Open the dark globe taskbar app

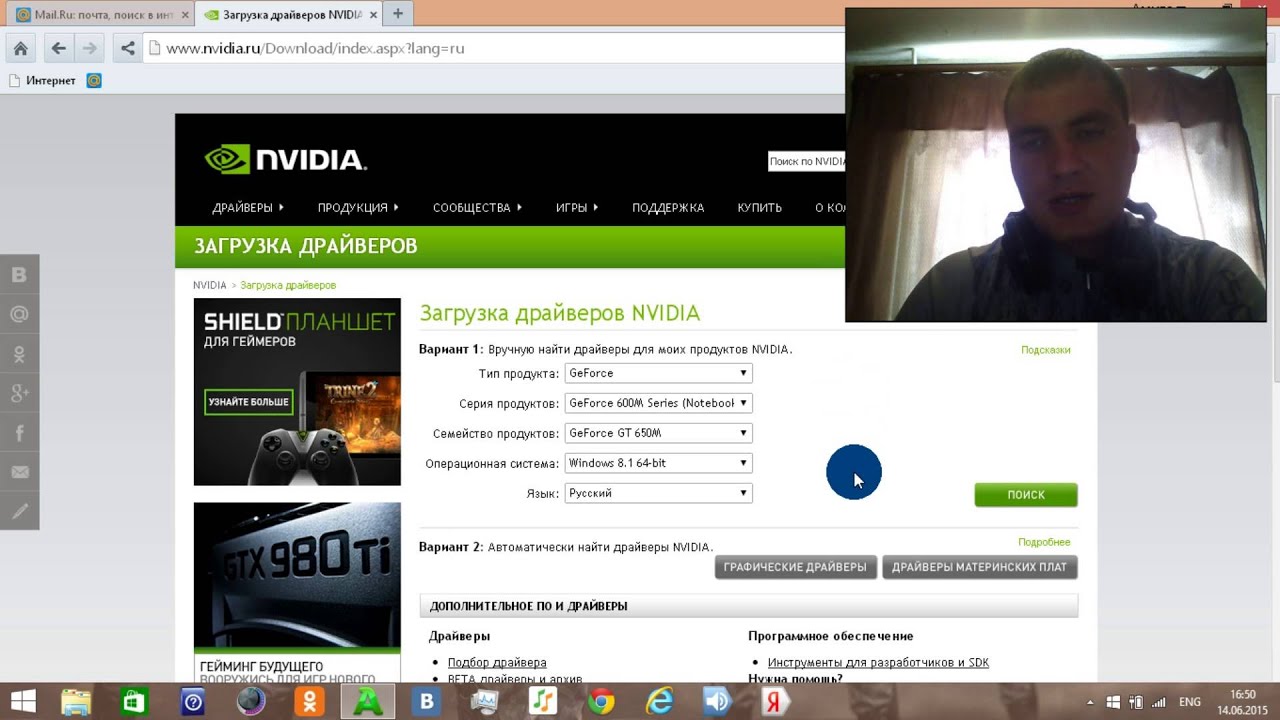(x=251, y=702)
